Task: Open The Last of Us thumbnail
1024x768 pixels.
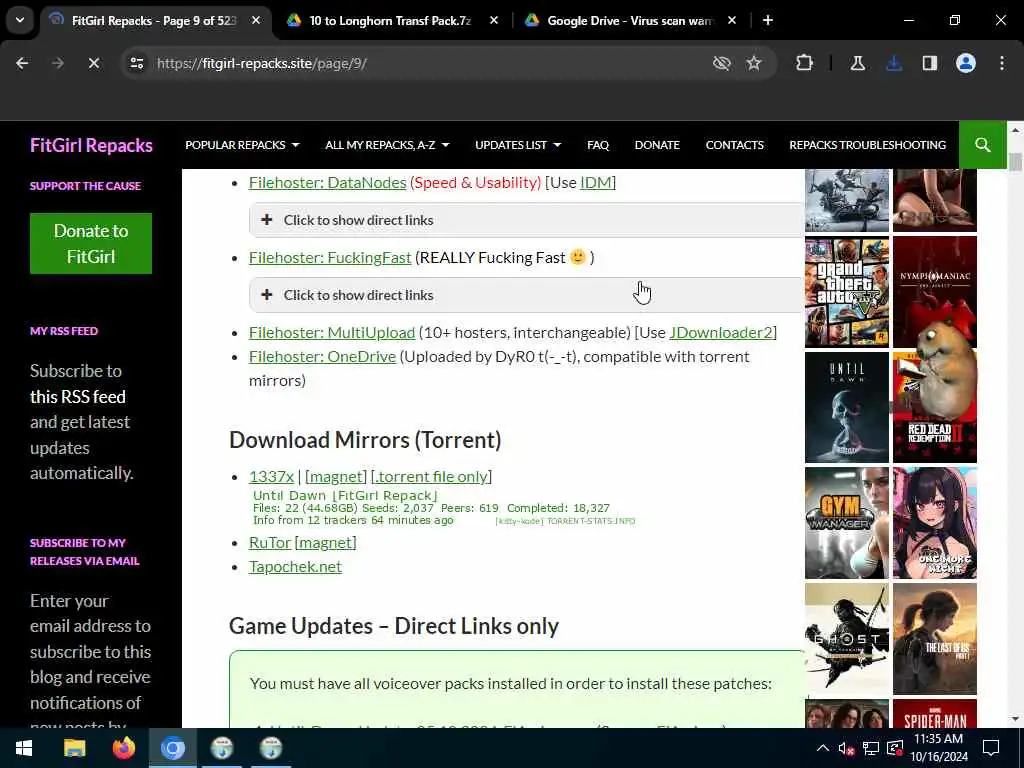Action: [935, 639]
